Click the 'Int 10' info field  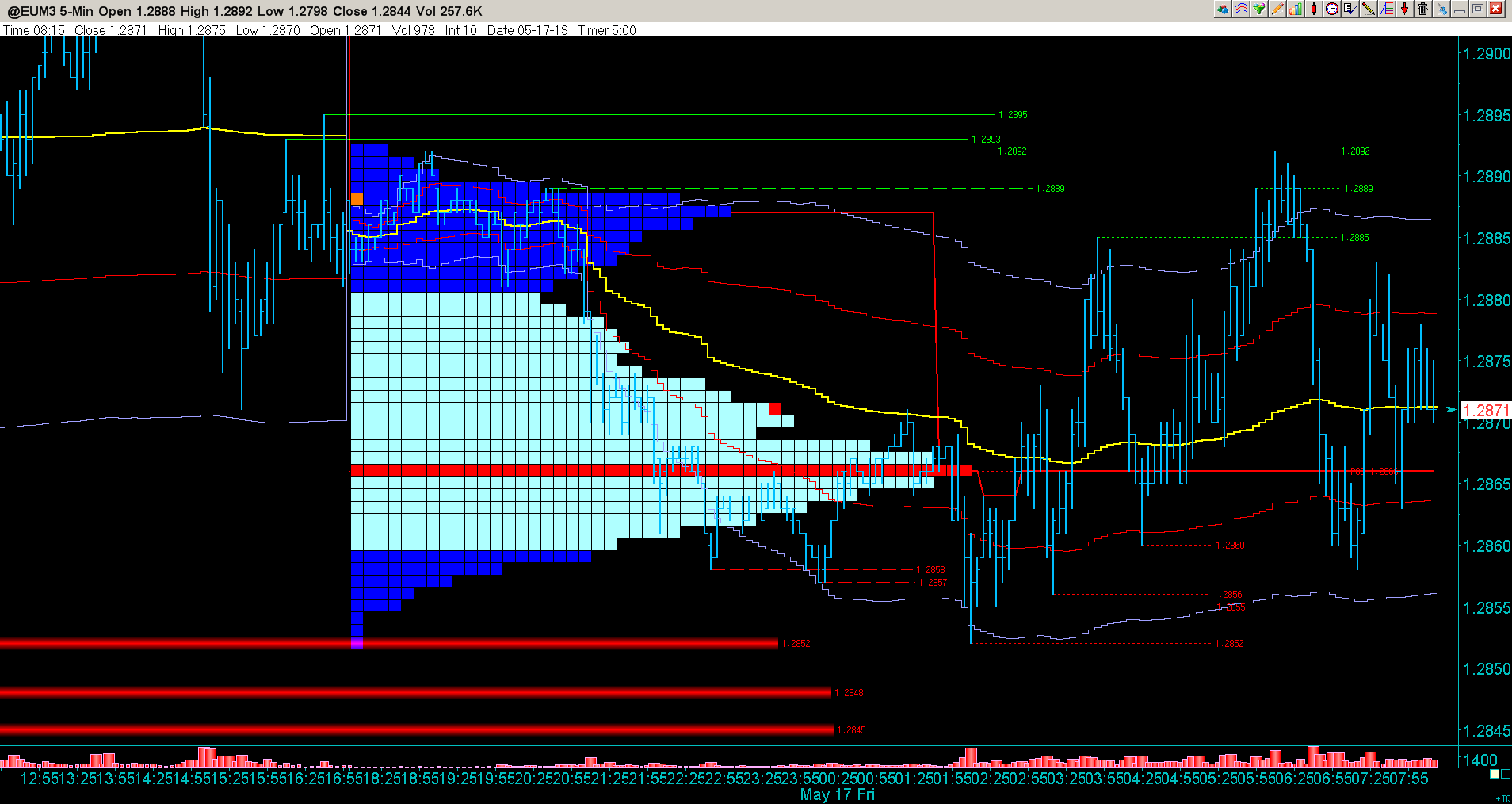pos(461,30)
